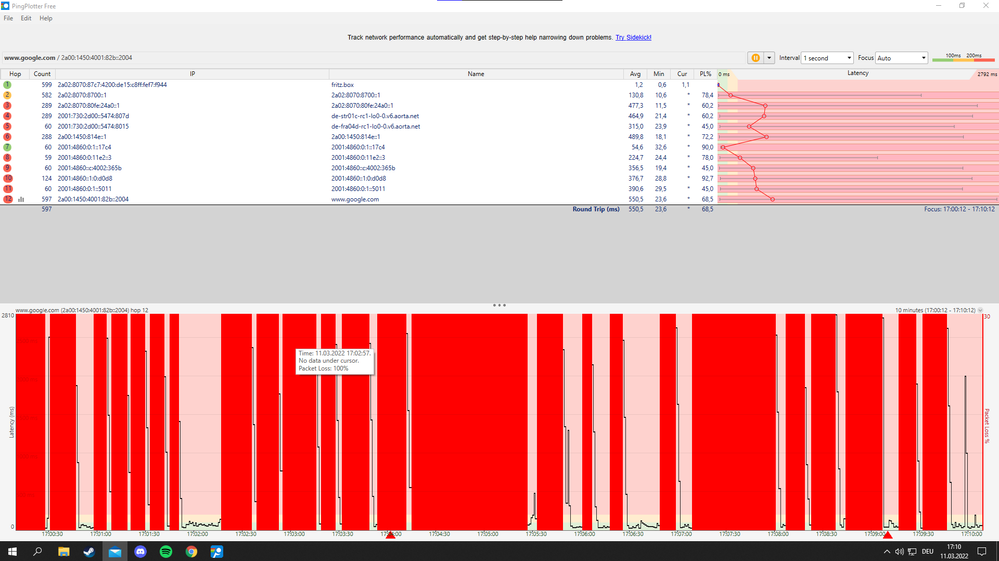Open the Interval 1 second dropdown

(x=827, y=58)
